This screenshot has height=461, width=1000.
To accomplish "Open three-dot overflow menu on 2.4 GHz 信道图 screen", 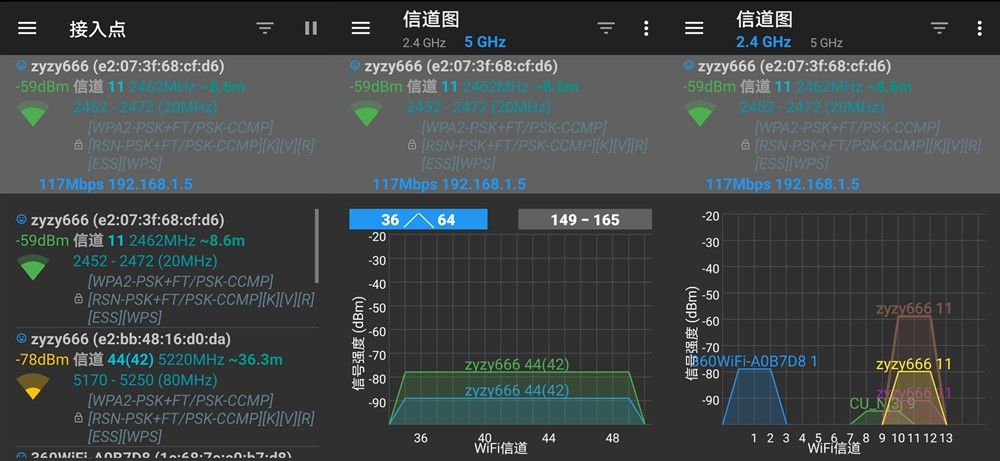I will (979, 28).
